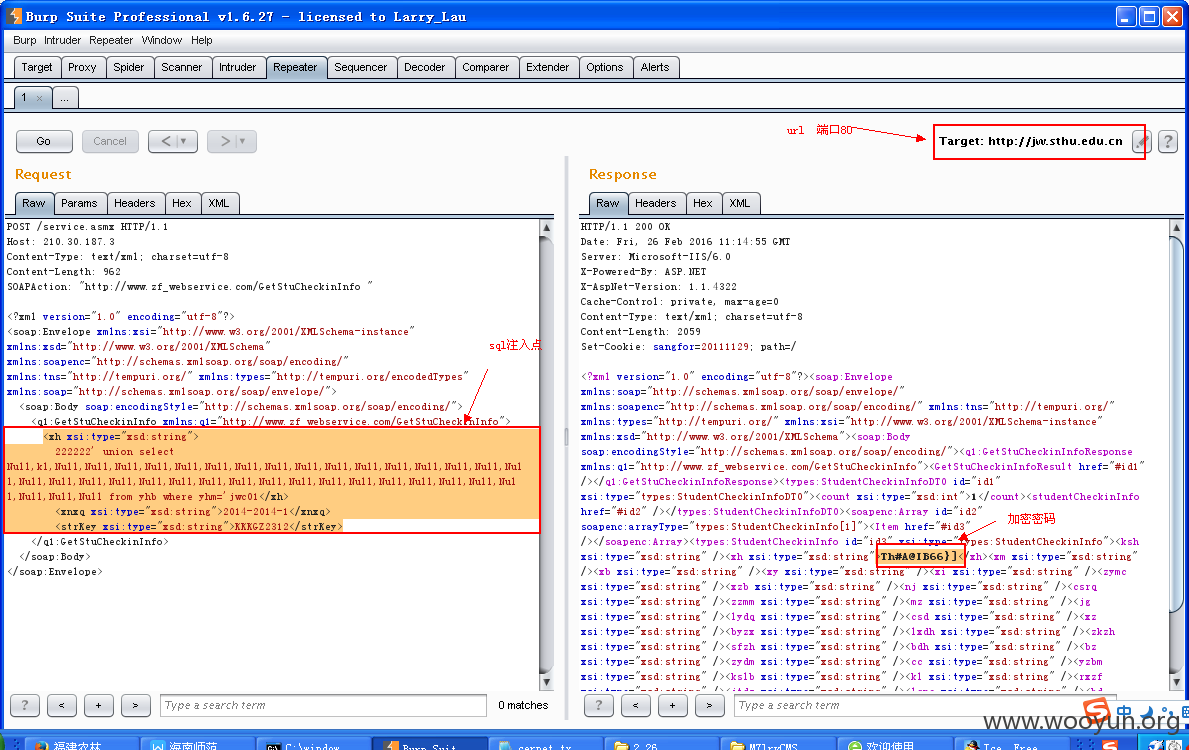Screen dimensions: 1189x750
Task: Click the request search help icon
Action: tap(24, 705)
